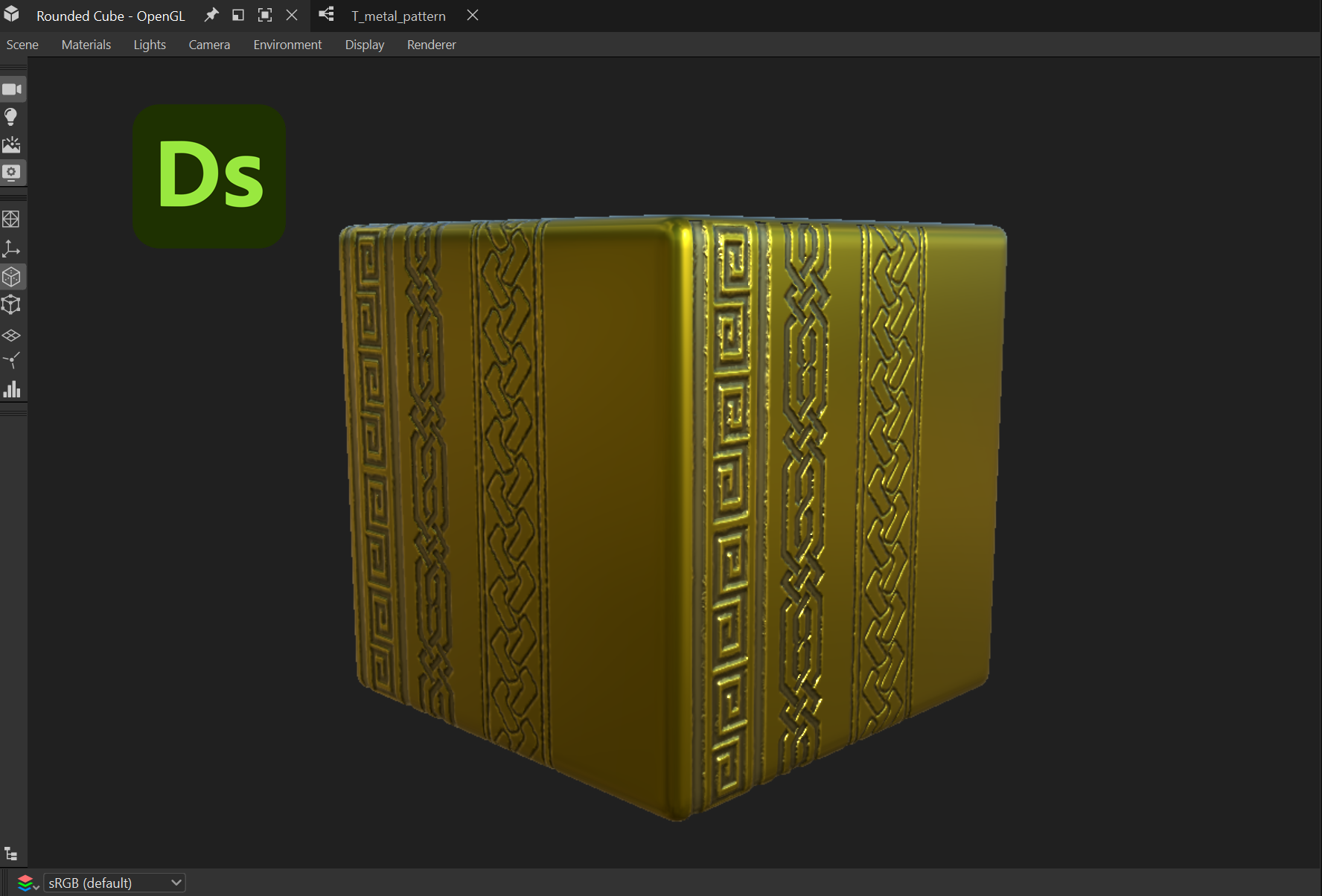
Task: Close the T_metal_pattern tab
Action: tap(473, 15)
